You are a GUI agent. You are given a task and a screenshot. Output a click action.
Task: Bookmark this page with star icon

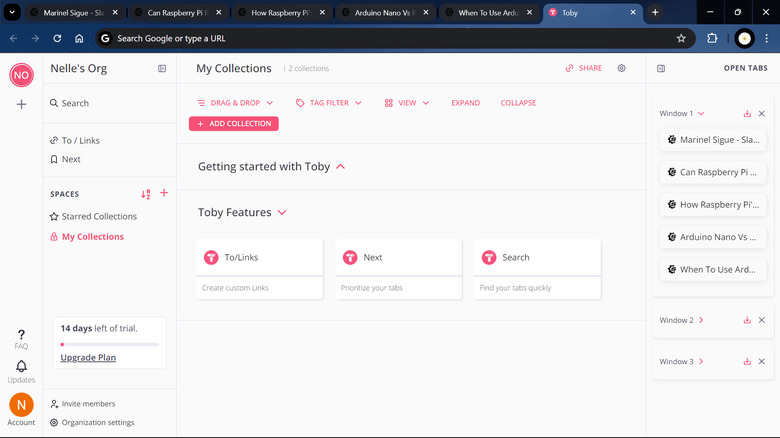681,38
